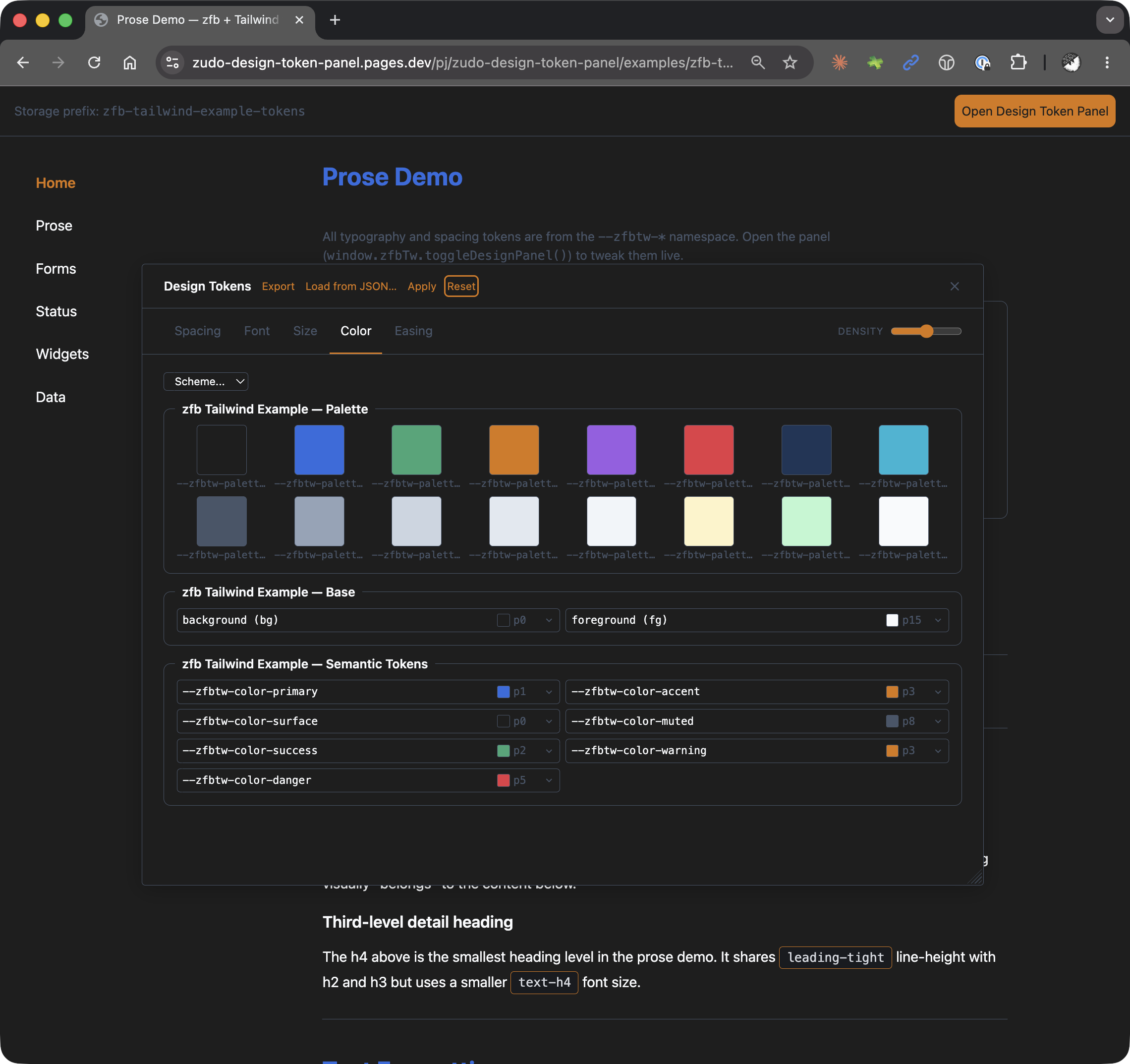The height and width of the screenshot is (1064, 1130).
Task: Open the orange starburst extension icon
Action: (840, 62)
